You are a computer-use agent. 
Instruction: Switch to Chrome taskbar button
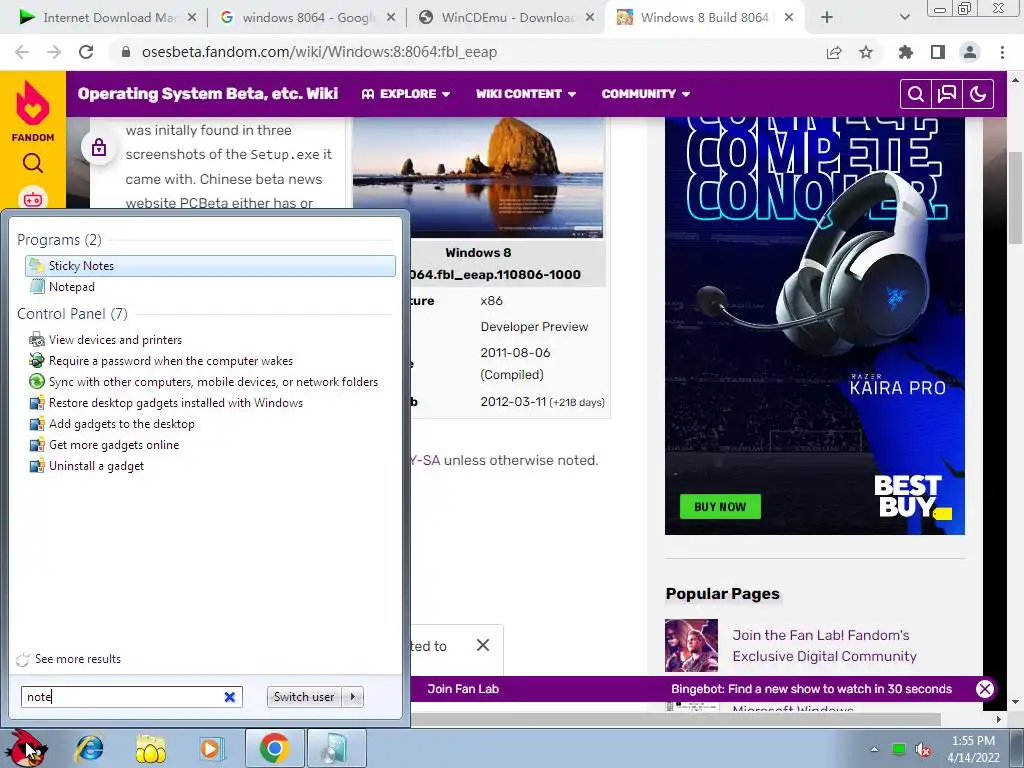[274, 748]
